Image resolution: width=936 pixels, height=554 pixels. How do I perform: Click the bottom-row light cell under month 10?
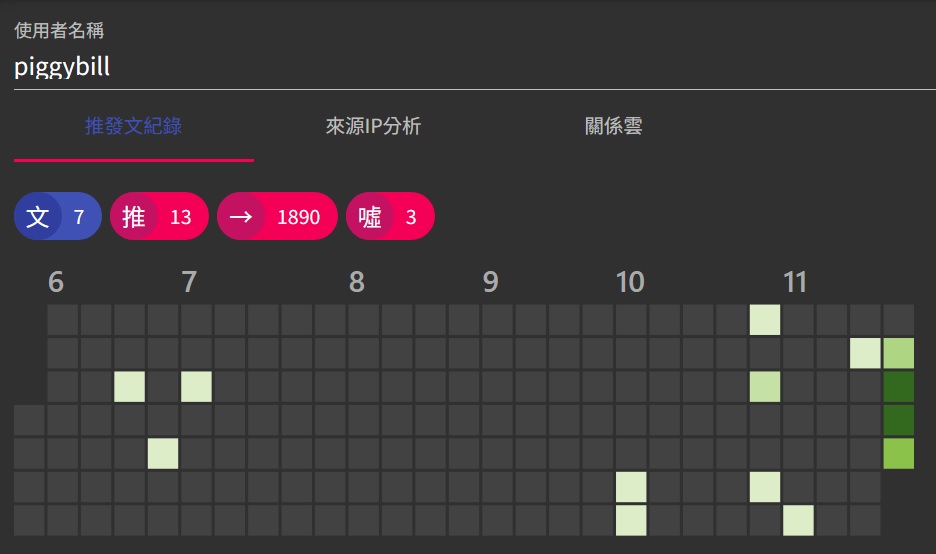[x=631, y=520]
